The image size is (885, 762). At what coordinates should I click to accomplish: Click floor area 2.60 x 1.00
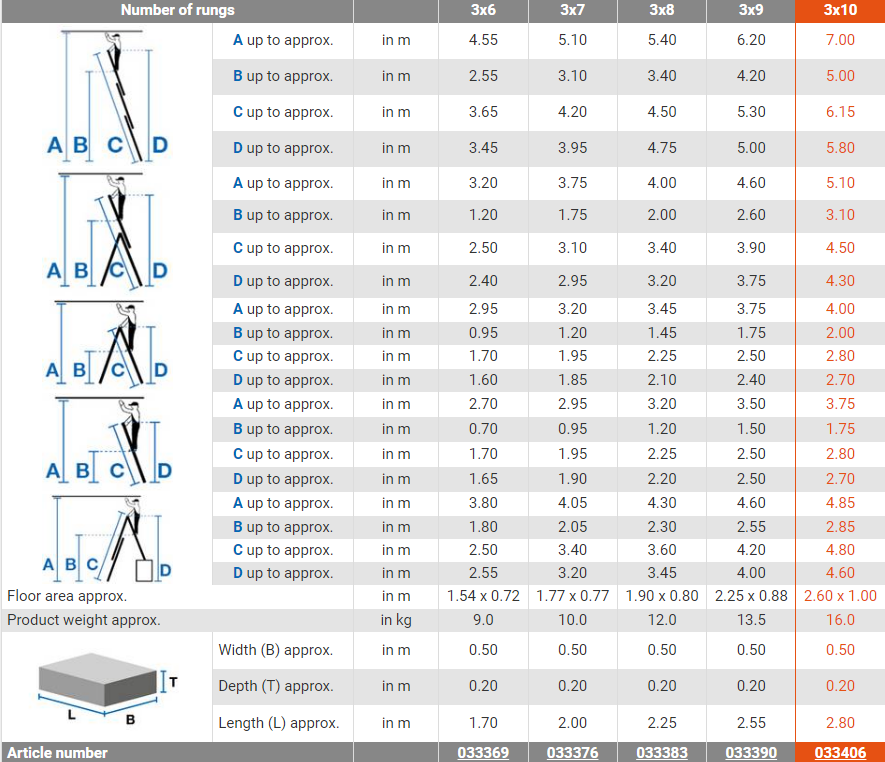click(840, 596)
